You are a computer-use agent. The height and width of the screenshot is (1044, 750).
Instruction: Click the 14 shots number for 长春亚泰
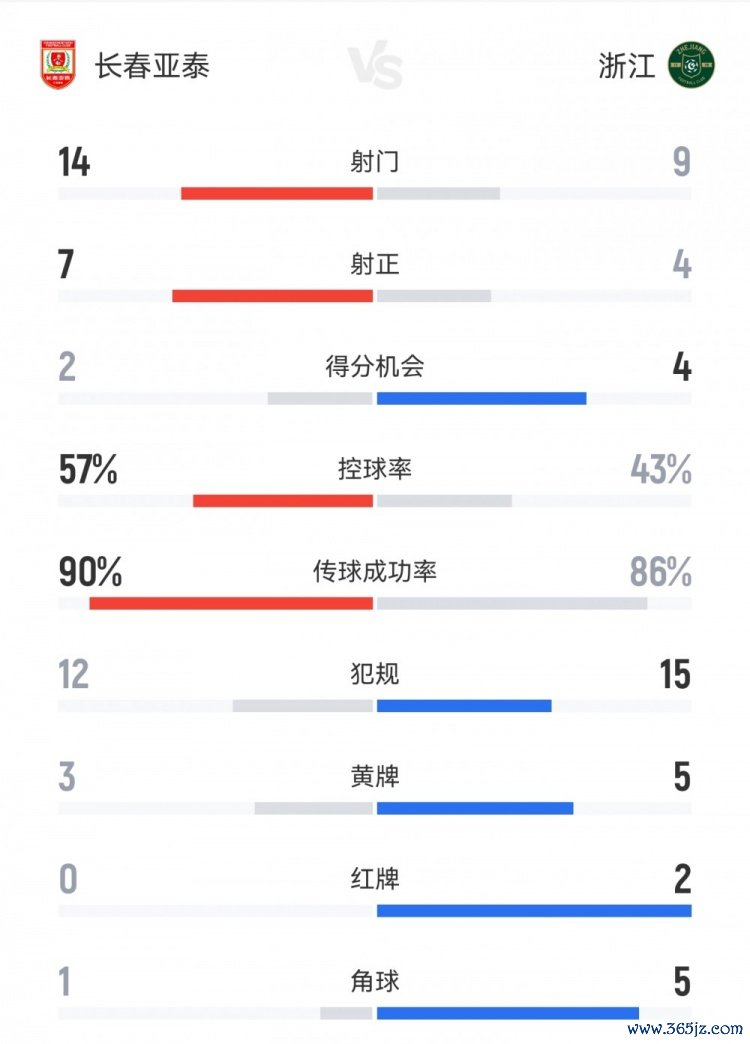[74, 162]
